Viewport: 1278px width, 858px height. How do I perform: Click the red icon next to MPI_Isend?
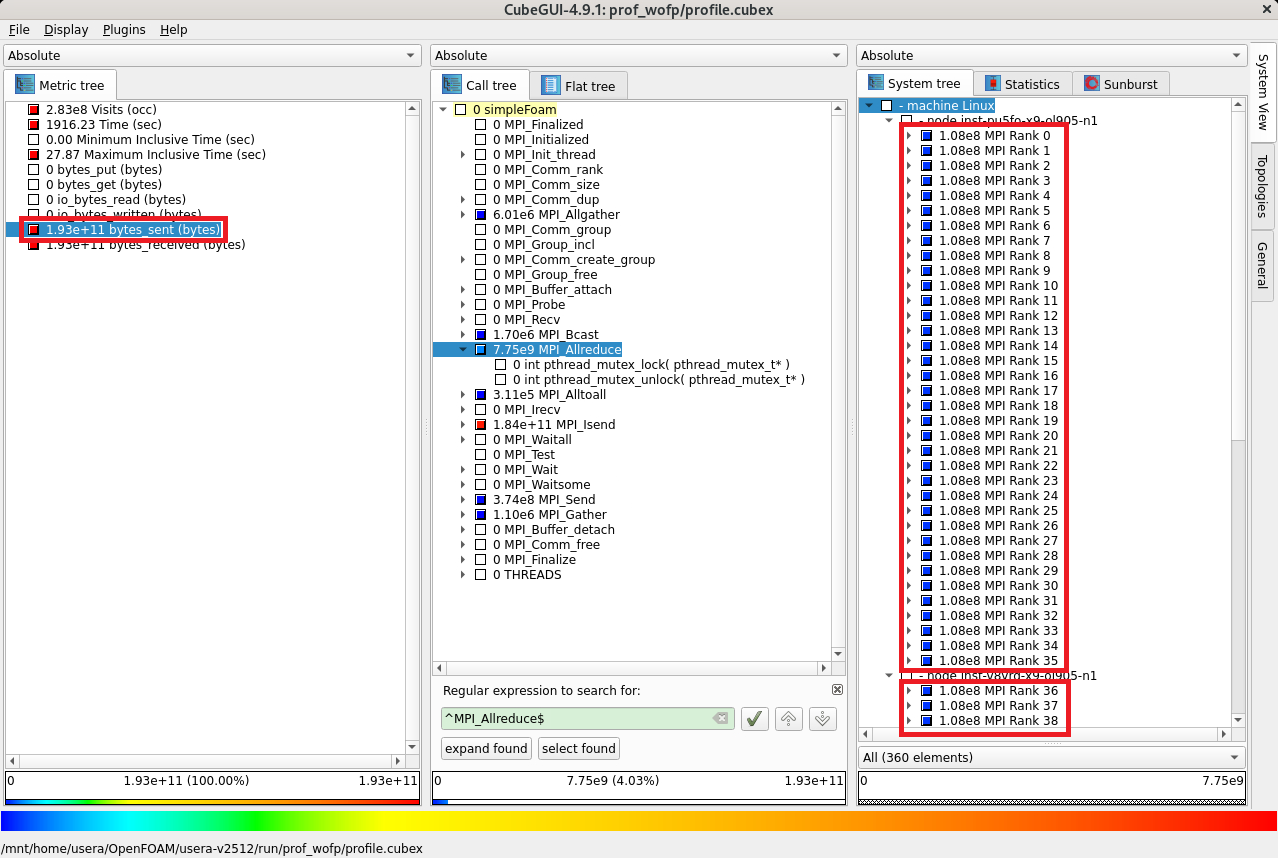[481, 425]
